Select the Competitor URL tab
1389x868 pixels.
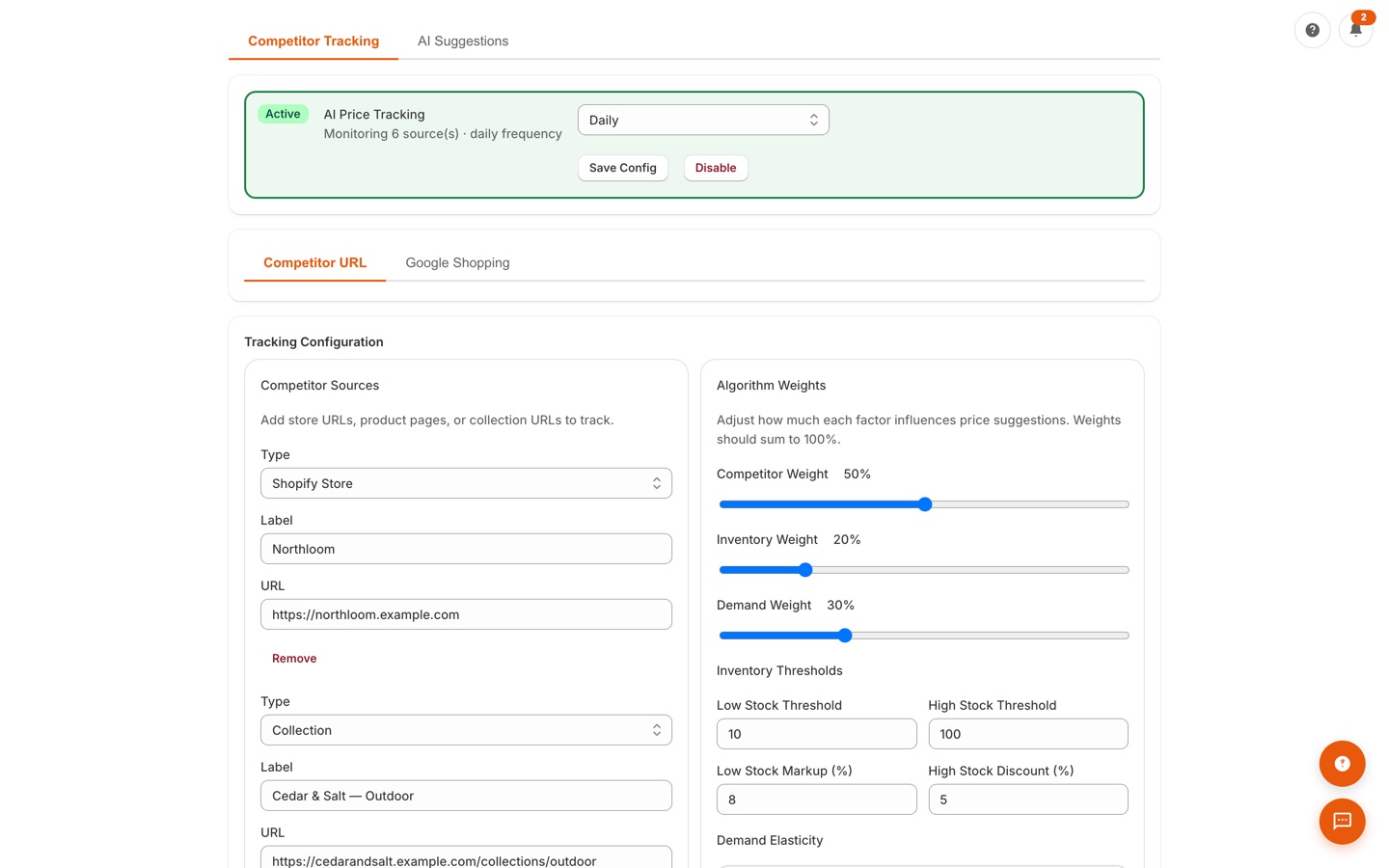(314, 263)
